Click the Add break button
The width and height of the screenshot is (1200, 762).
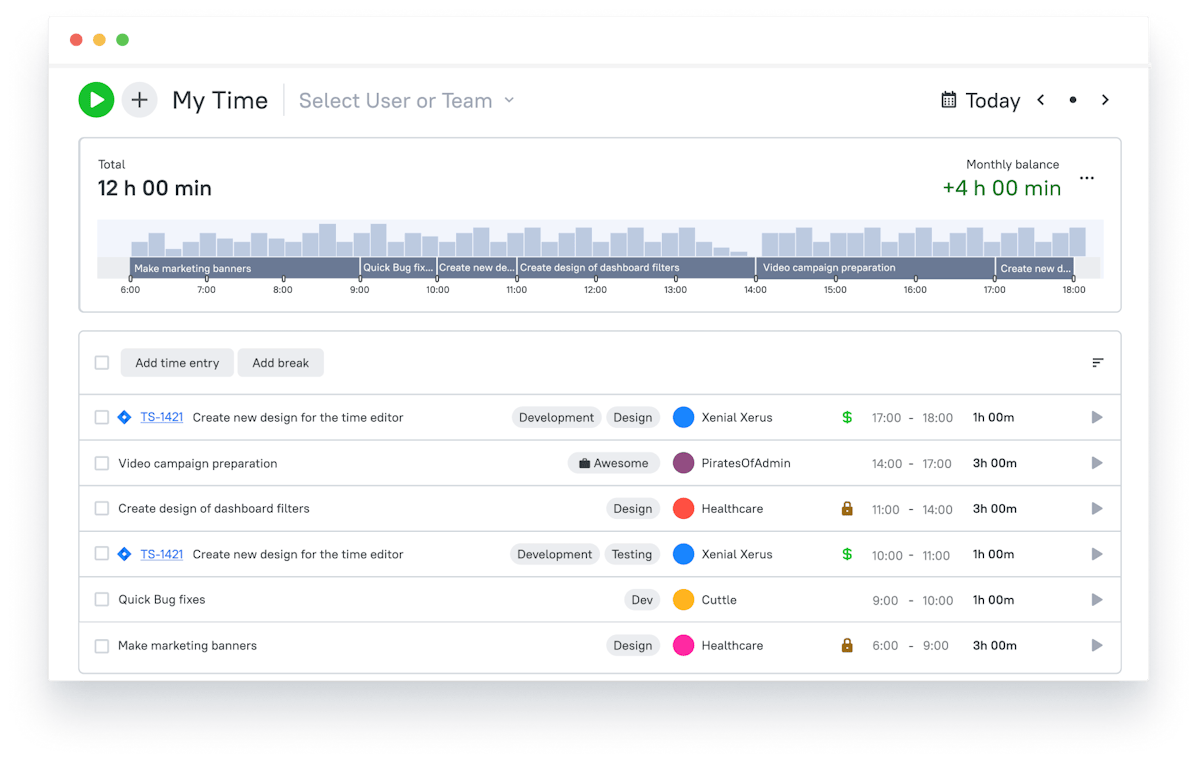point(281,363)
